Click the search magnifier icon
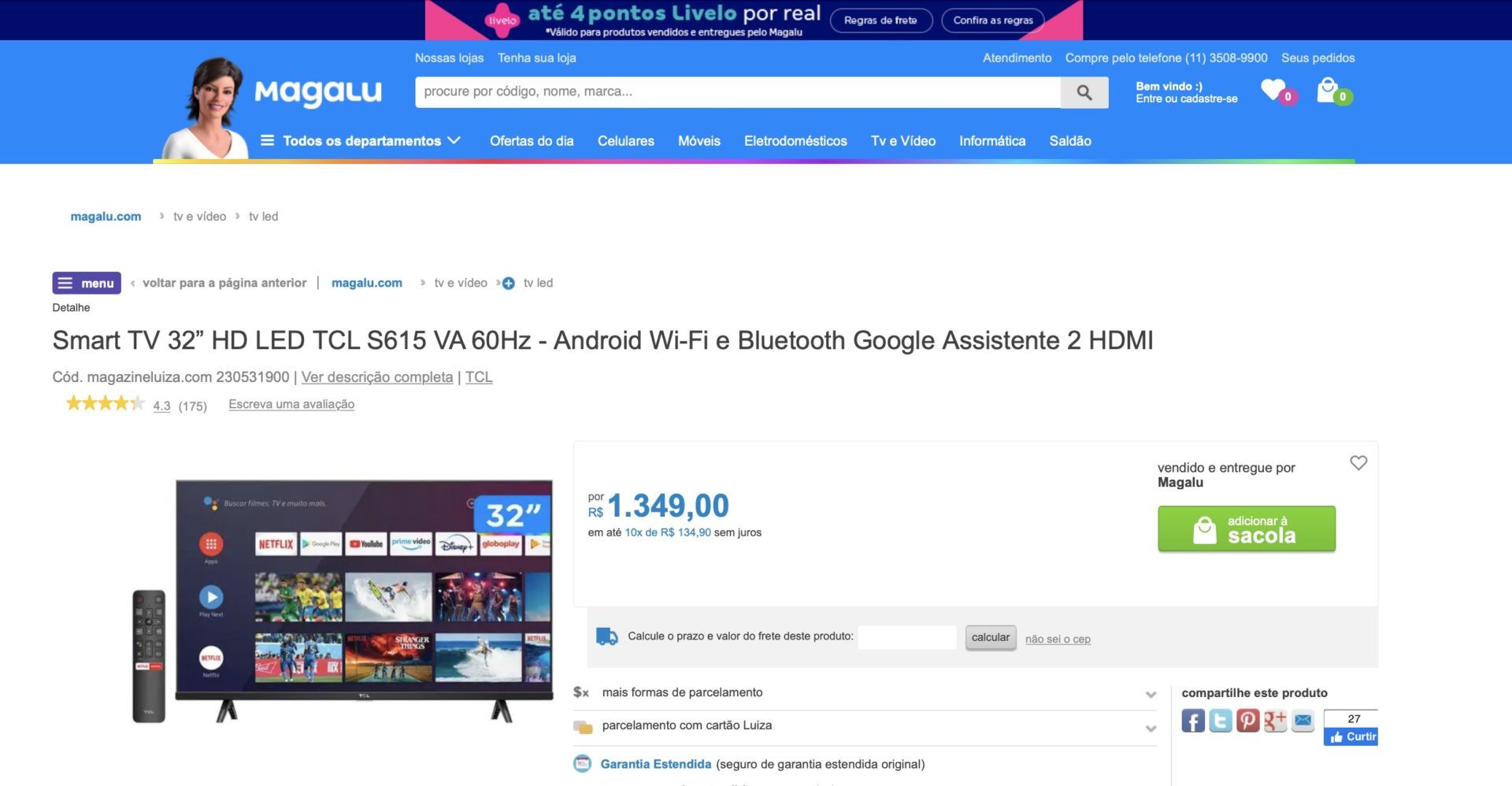This screenshot has width=1512, height=786. point(1084,92)
